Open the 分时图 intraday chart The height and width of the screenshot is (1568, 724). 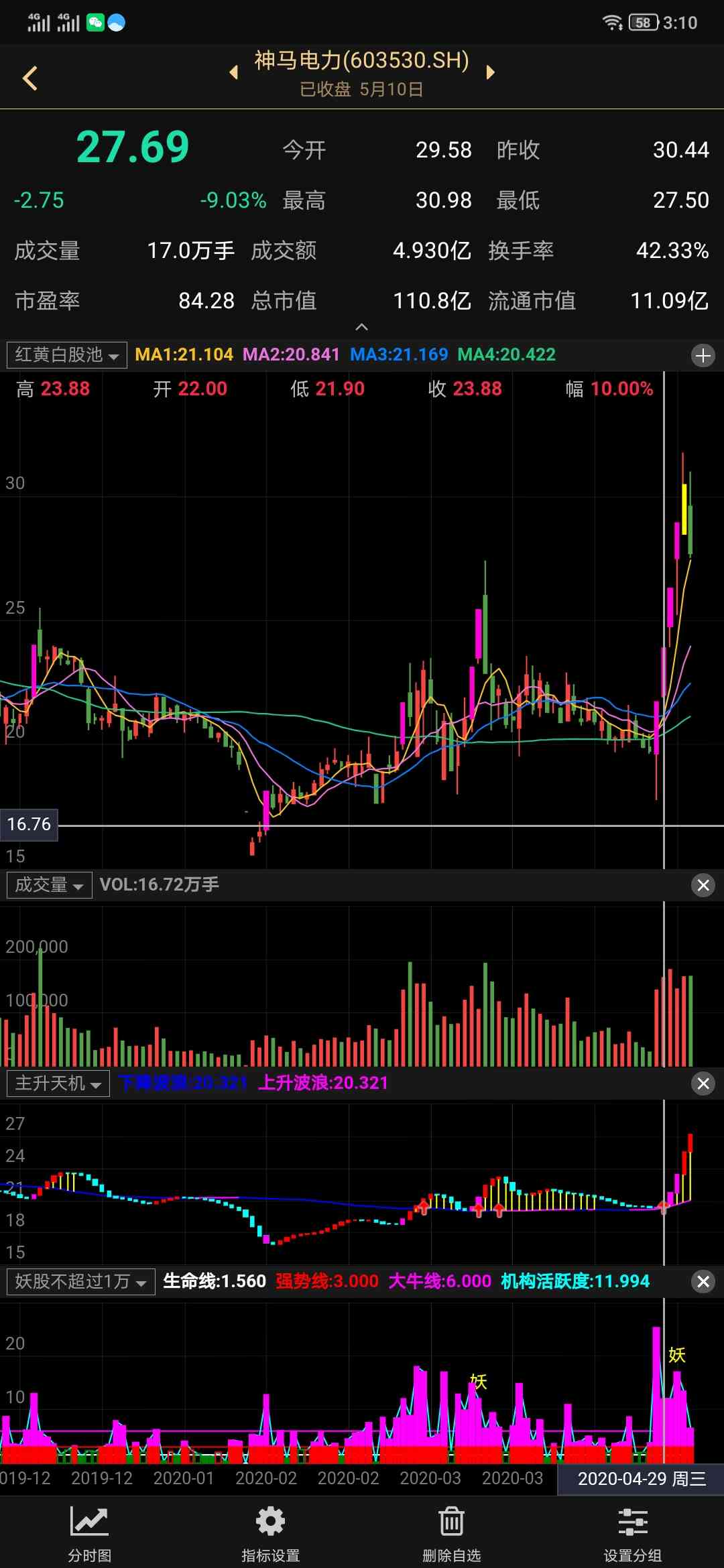[x=89, y=1532]
